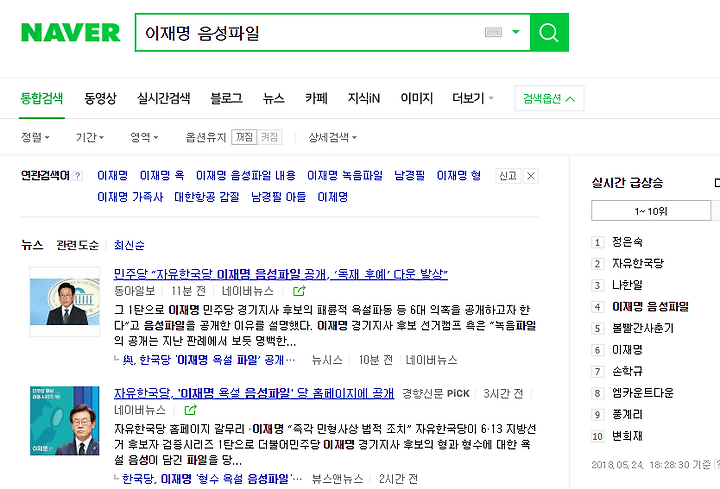Viewport: 720px width, 489px height.
Task: Open headline 자유한국당 이재명 욕설 음성파일 당 홈페이지에 공개
Action: (x=254, y=393)
